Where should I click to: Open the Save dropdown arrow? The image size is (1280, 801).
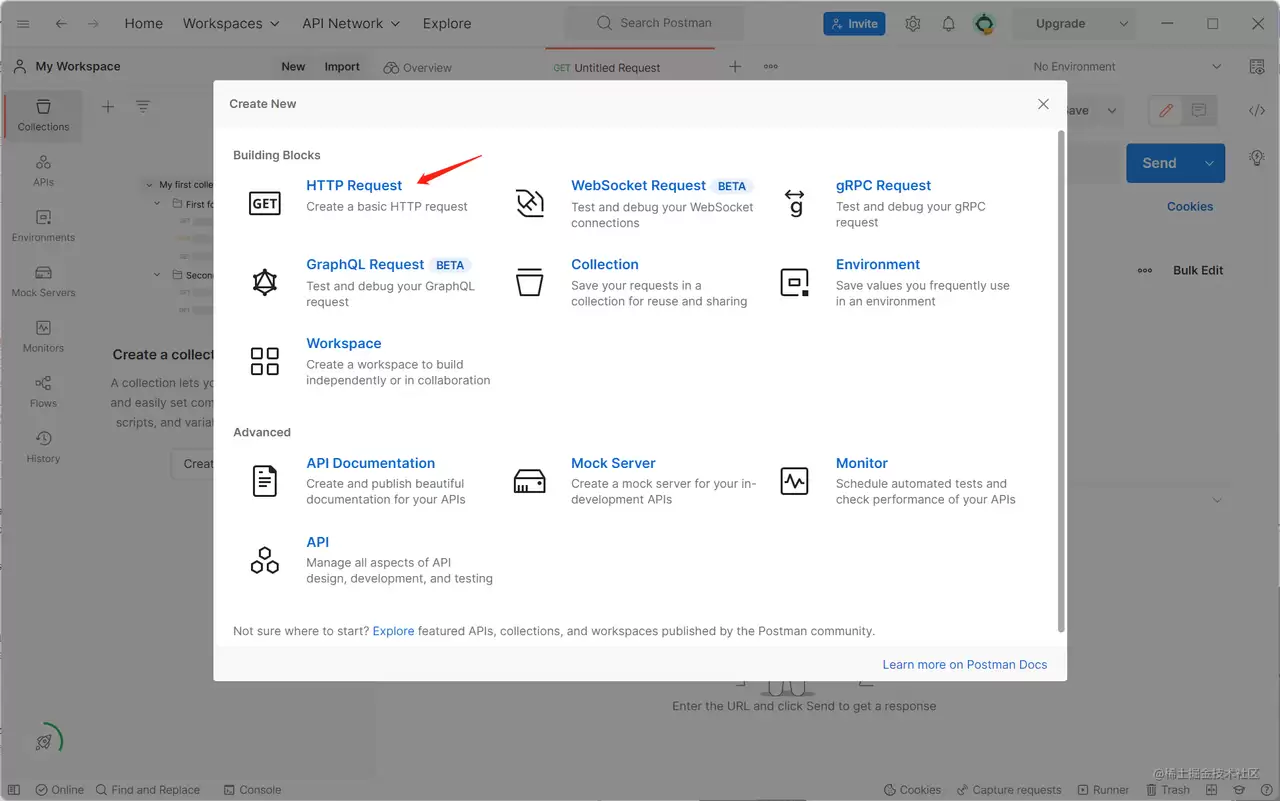1111,111
